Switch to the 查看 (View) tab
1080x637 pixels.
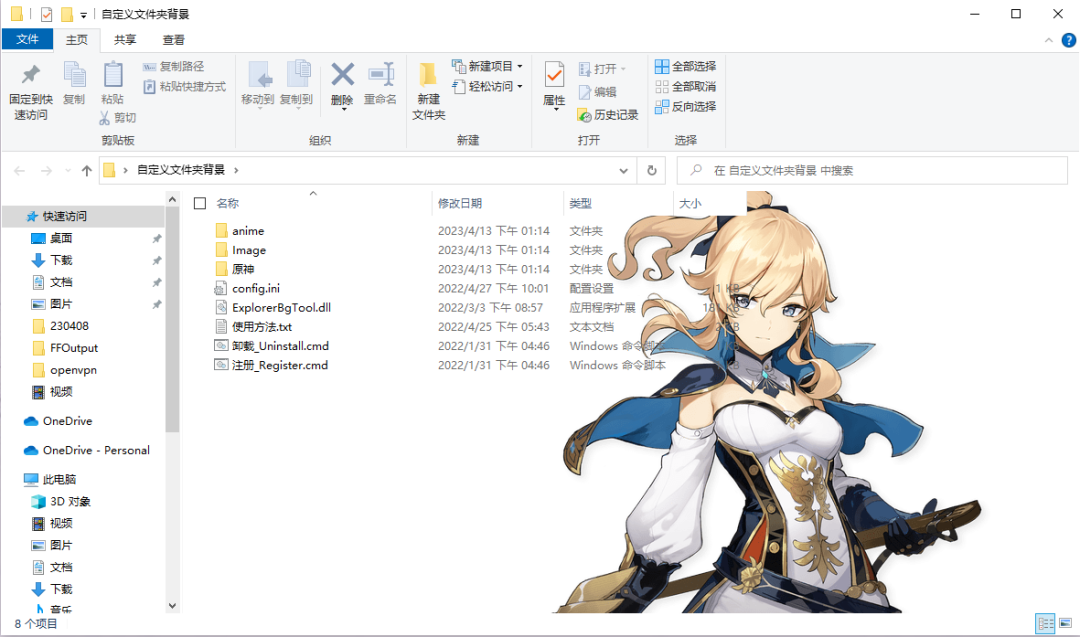click(x=173, y=40)
